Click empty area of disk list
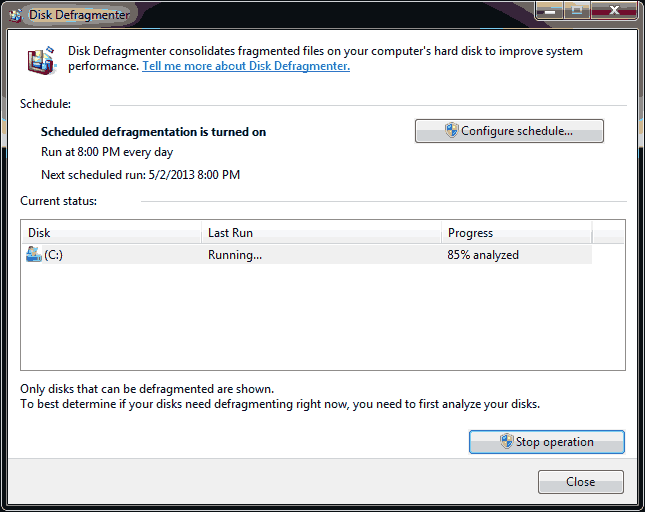The image size is (645, 512). (322, 320)
